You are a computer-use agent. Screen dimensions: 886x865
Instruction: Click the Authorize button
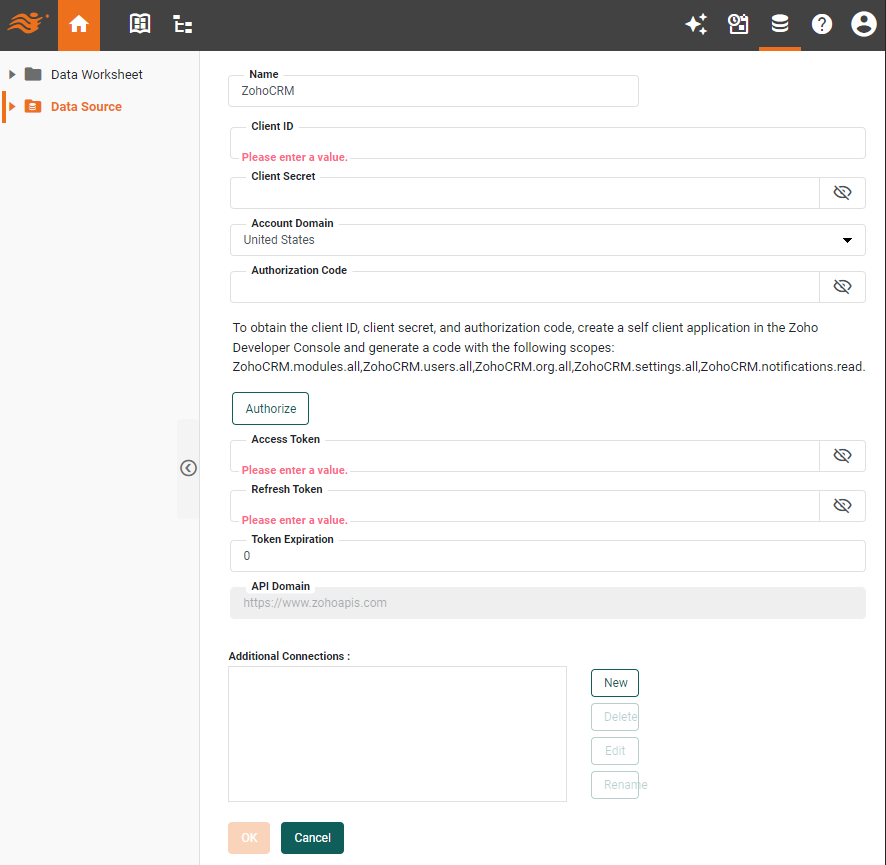(270, 408)
